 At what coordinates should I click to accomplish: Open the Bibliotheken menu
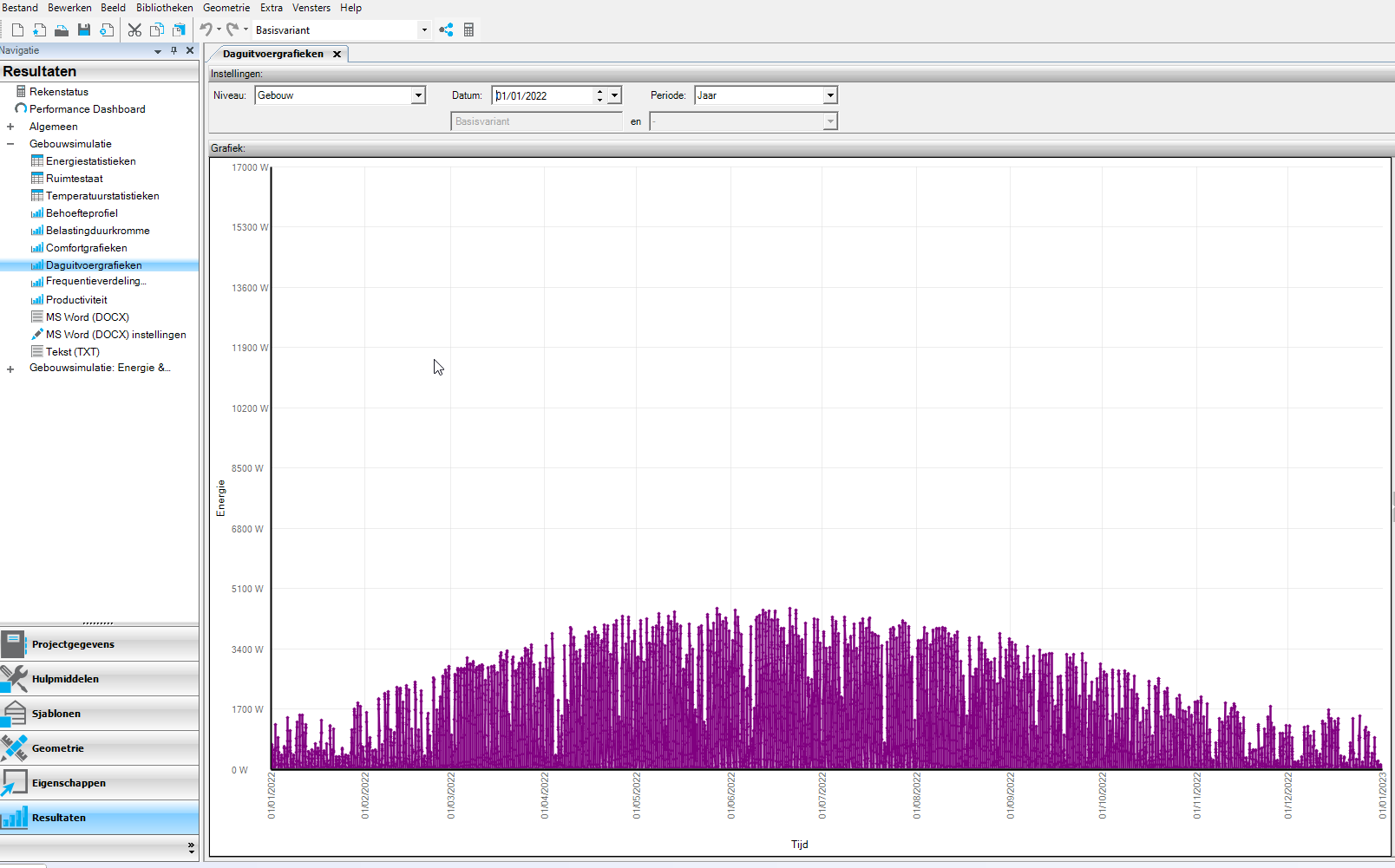point(164,8)
